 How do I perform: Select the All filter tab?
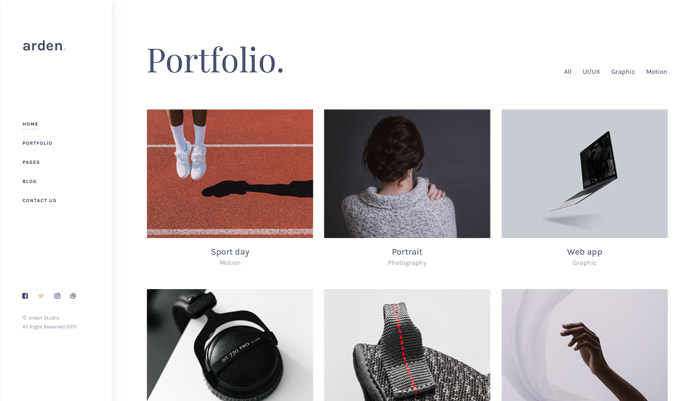point(567,71)
